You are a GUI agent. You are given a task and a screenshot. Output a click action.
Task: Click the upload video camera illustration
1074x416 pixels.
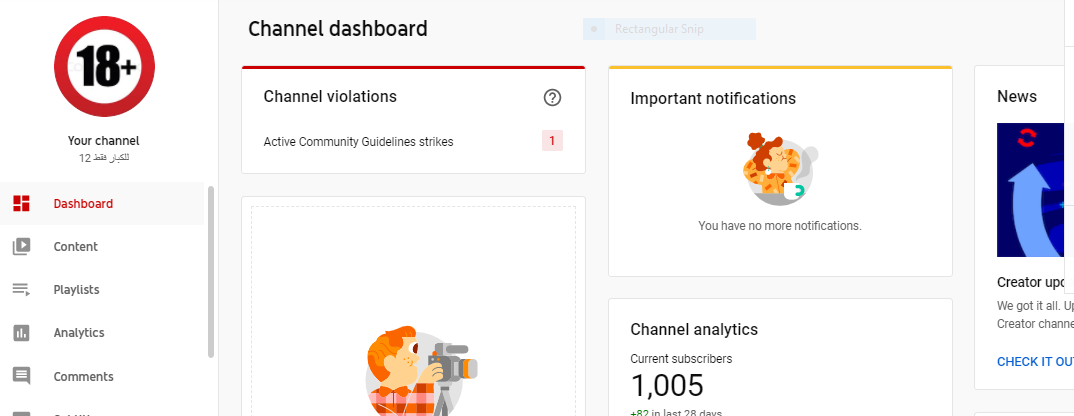421,371
